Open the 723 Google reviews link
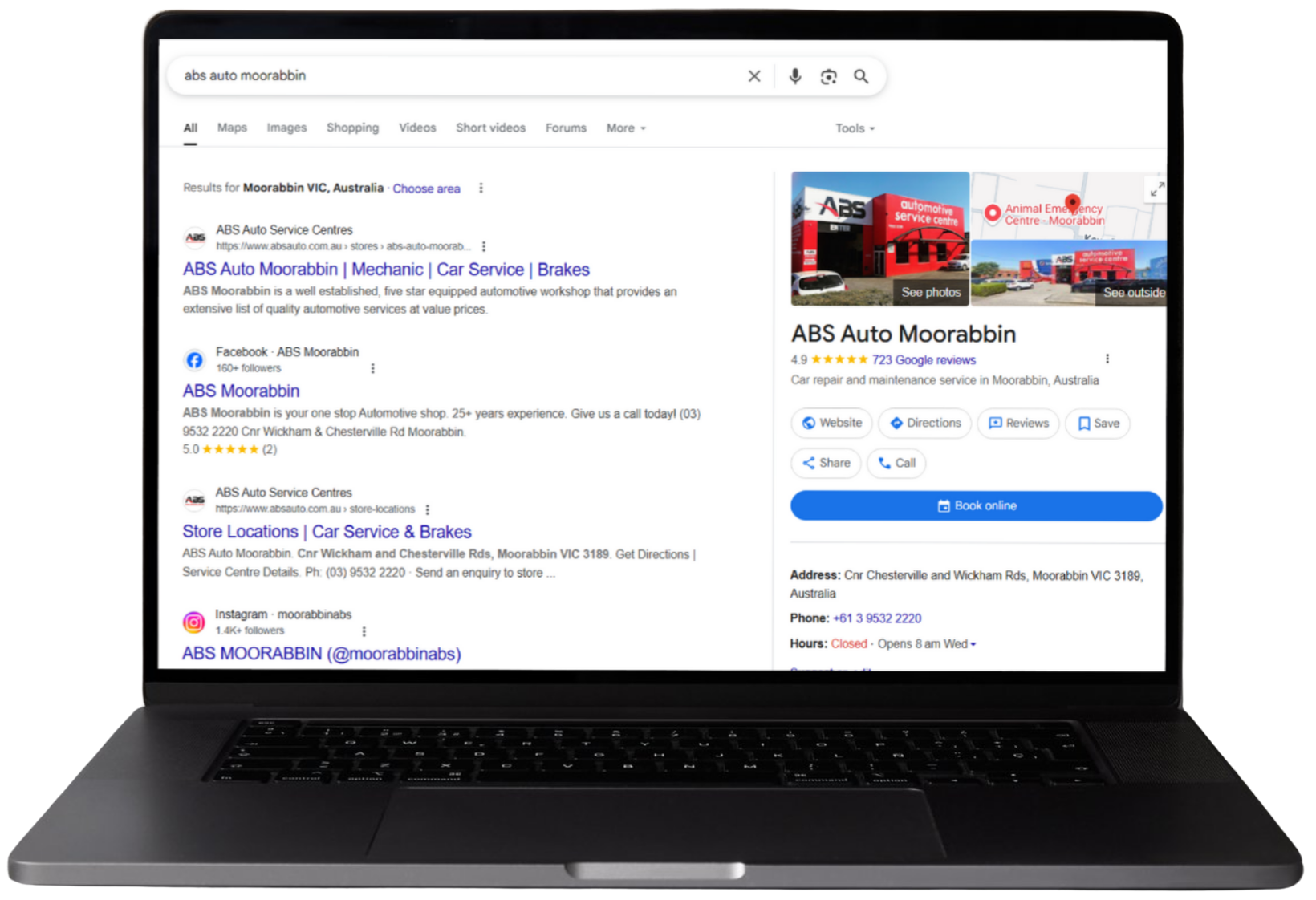The height and width of the screenshot is (900, 1316). tap(924, 360)
